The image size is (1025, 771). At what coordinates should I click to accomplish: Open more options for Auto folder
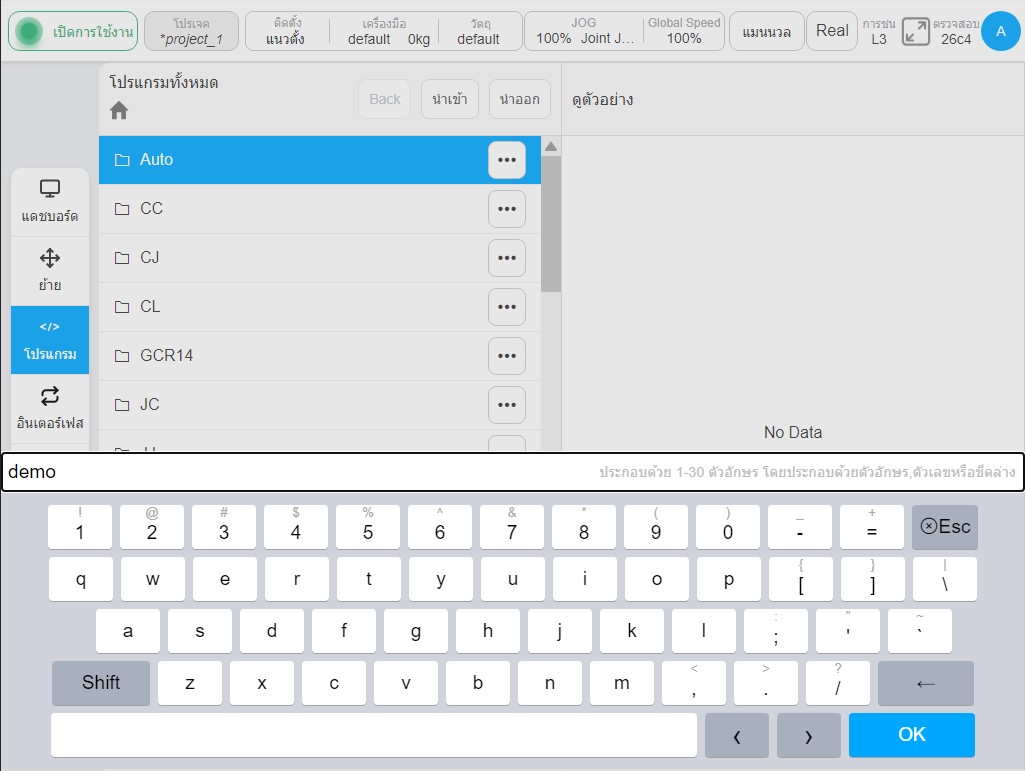[507, 160]
